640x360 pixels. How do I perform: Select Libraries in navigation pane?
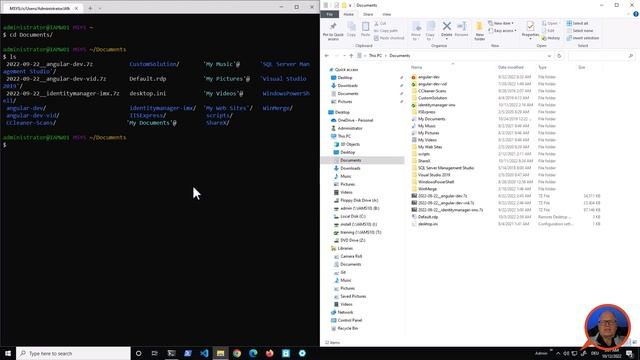click(x=345, y=248)
